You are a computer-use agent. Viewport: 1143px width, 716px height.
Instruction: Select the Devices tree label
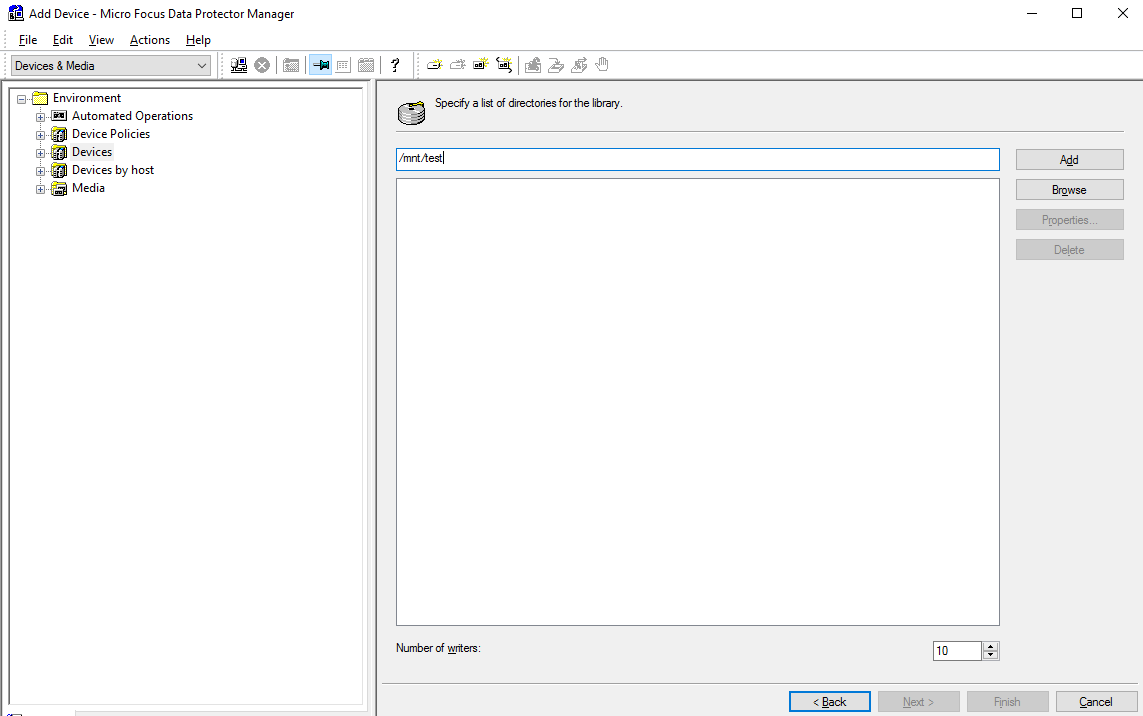point(92,152)
